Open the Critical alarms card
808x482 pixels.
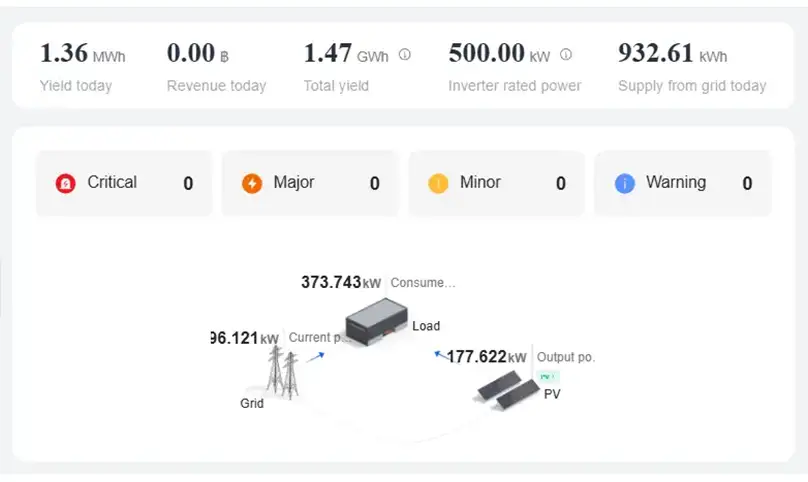click(124, 183)
